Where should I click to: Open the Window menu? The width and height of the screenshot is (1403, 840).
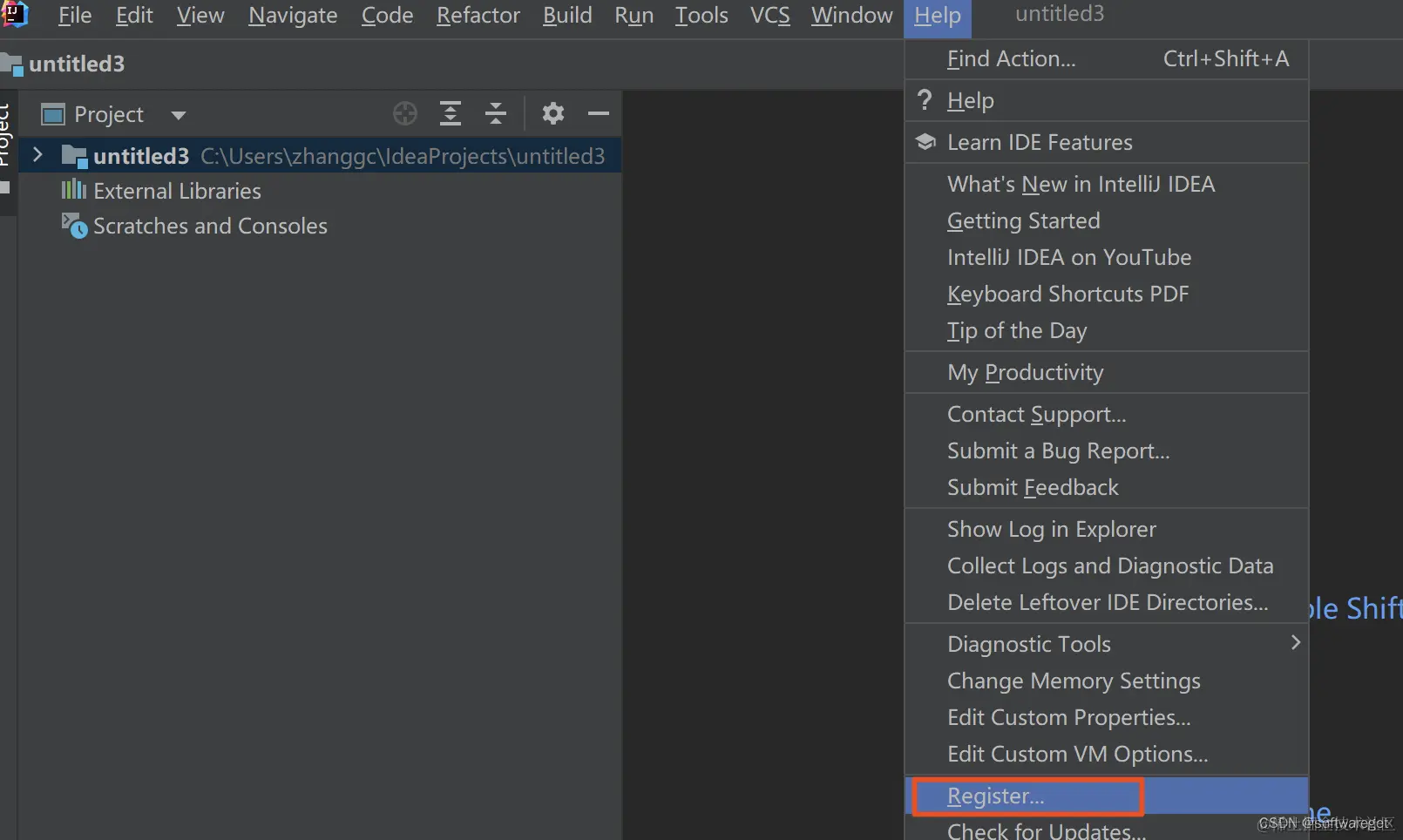click(x=852, y=16)
